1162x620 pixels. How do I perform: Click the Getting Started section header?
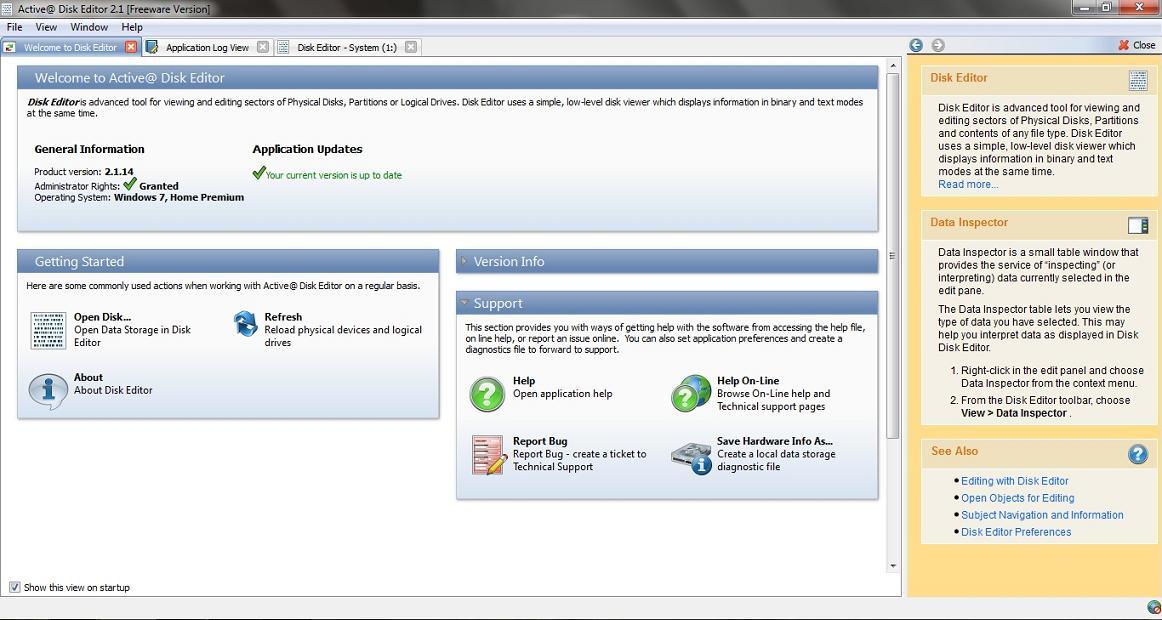(228, 261)
